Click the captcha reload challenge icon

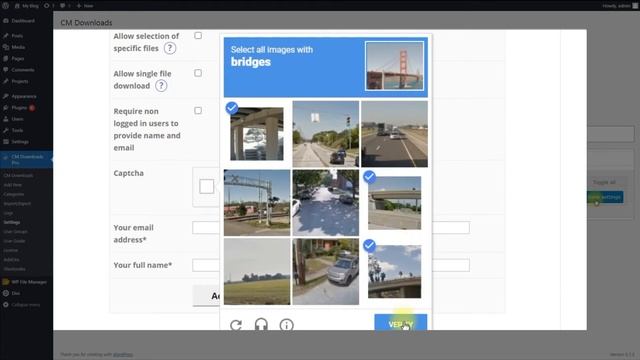click(236, 325)
